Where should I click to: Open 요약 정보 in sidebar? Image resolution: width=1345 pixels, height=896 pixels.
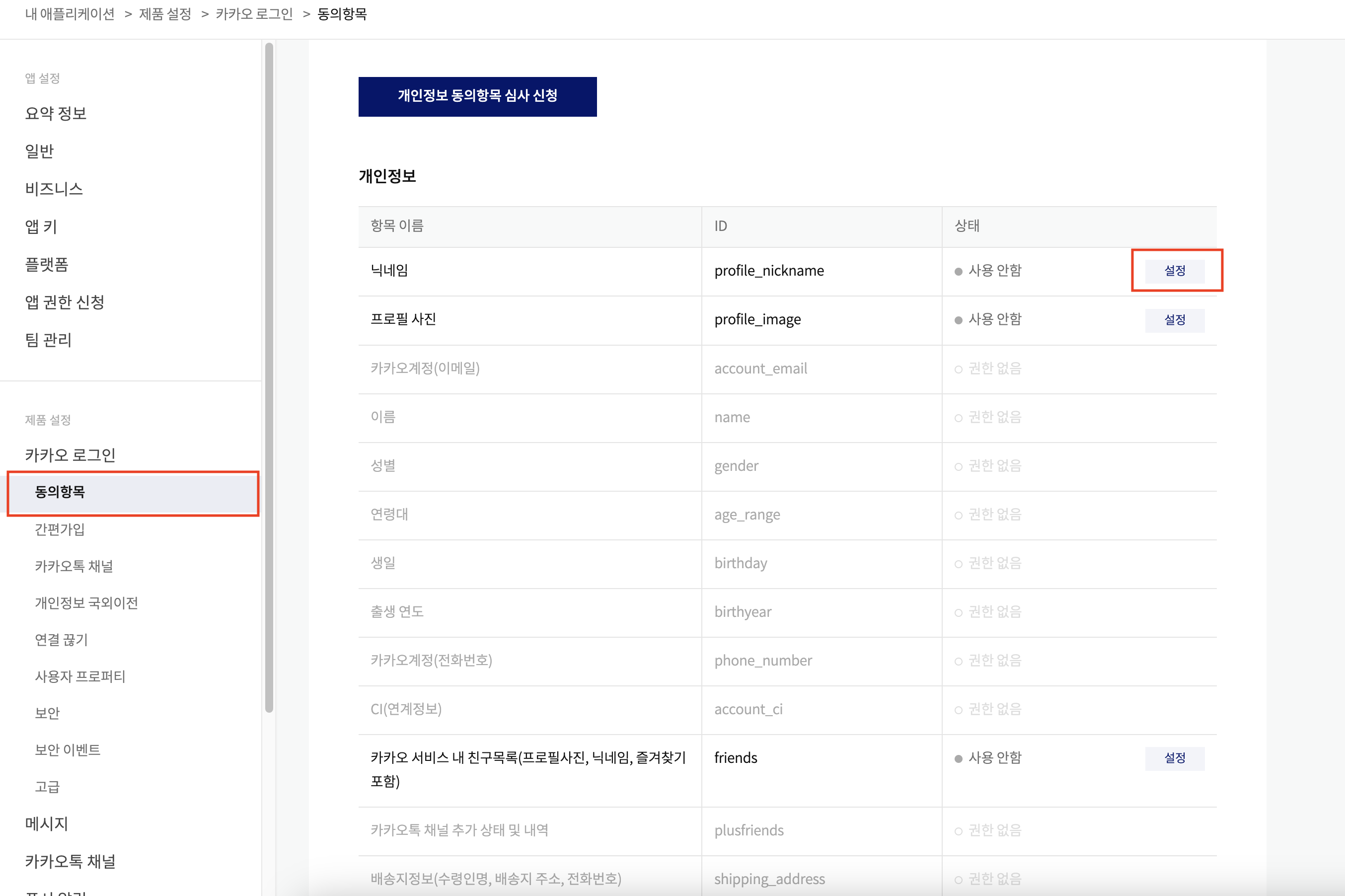(x=56, y=113)
